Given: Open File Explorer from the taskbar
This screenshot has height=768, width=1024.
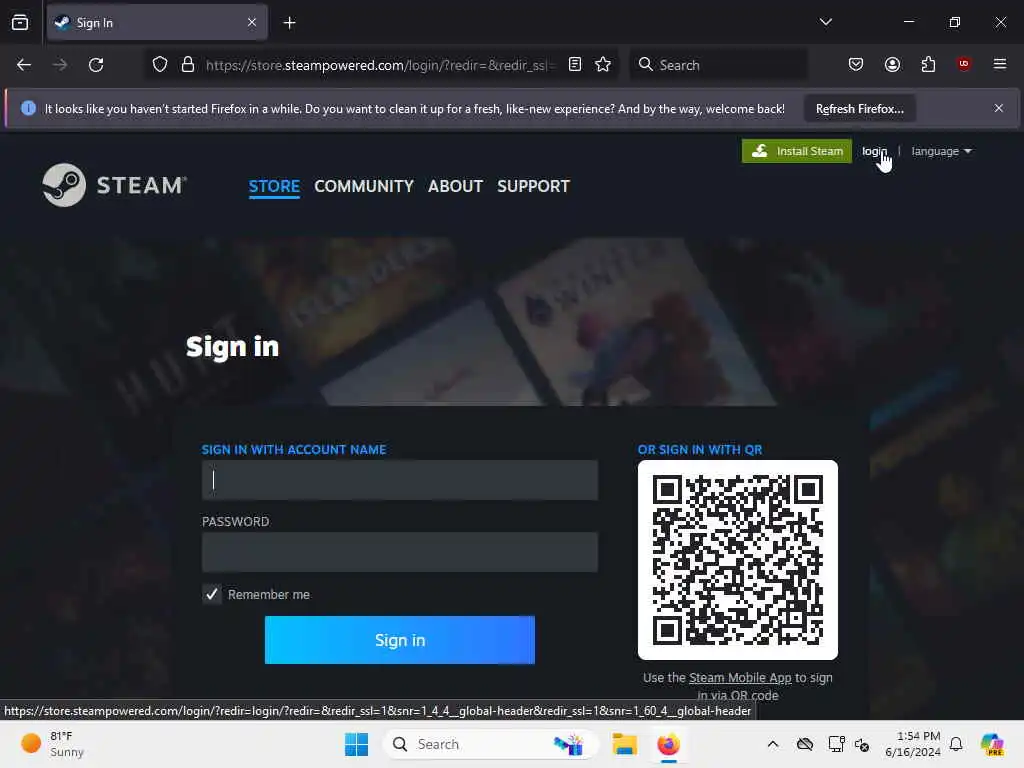Looking at the screenshot, I should 624,744.
